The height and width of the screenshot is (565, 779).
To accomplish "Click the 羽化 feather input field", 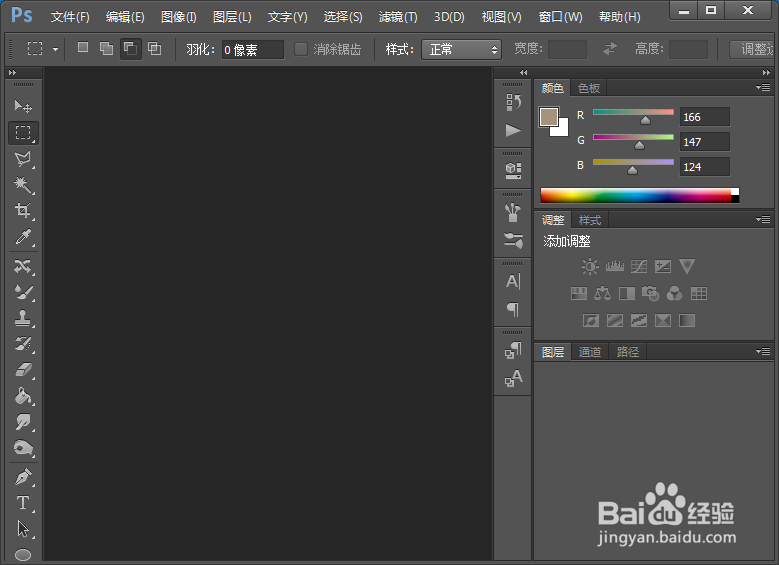I will [252, 49].
